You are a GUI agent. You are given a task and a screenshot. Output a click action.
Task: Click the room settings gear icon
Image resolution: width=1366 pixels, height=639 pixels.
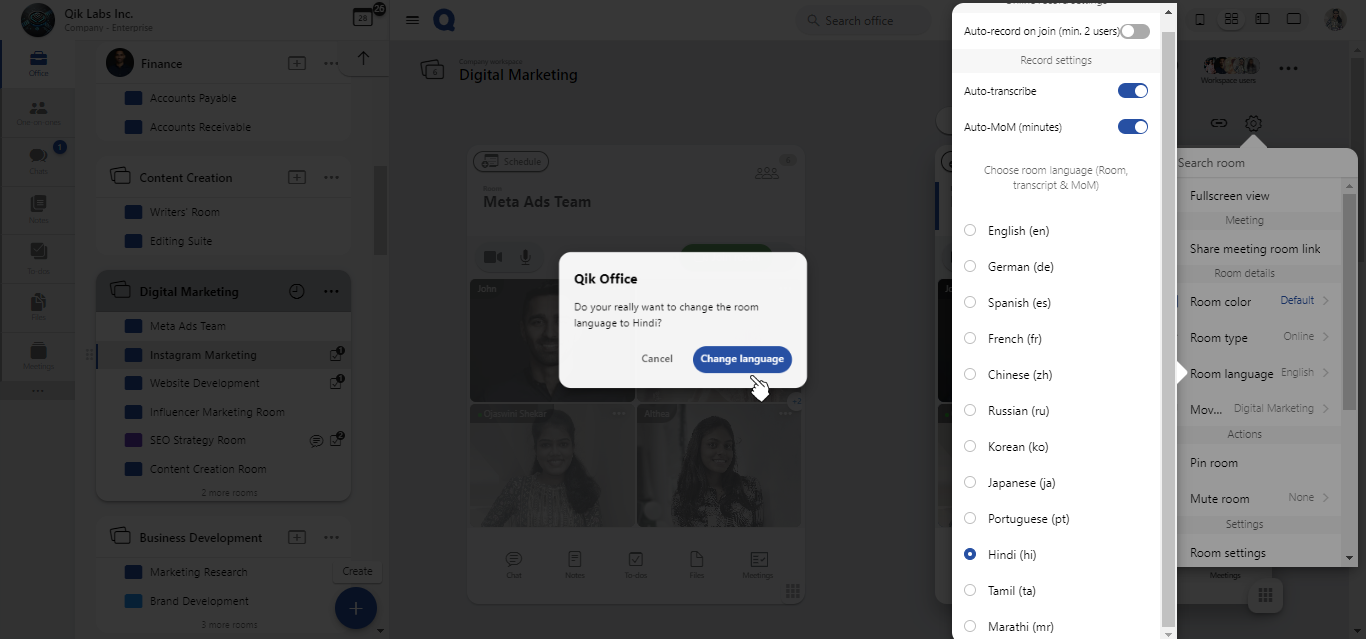(1253, 123)
